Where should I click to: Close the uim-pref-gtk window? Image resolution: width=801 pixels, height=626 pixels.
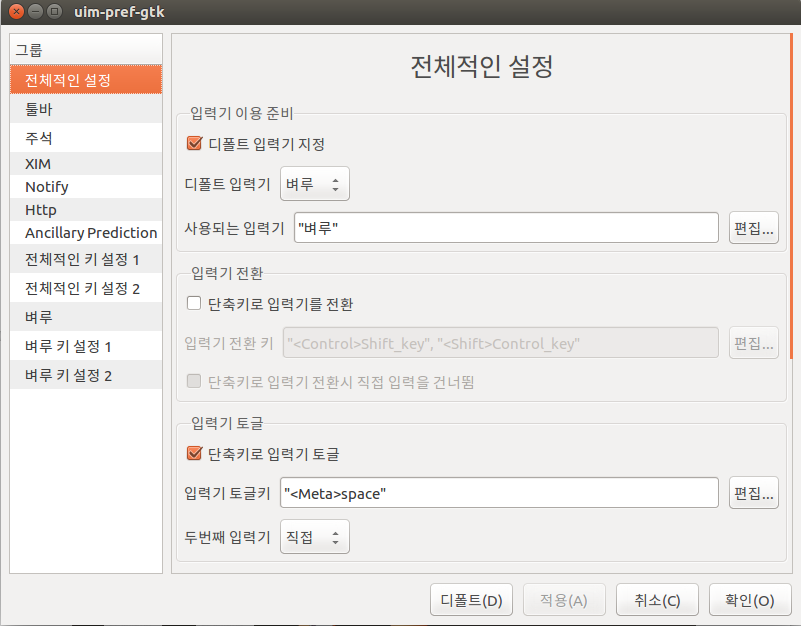click(x=16, y=11)
